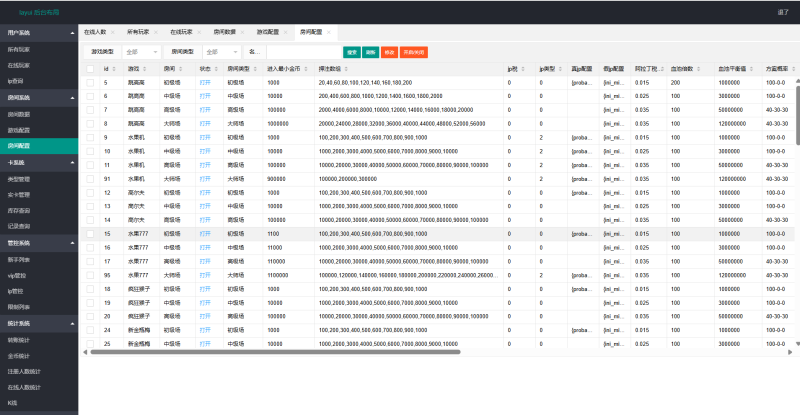The width and height of the screenshot is (800, 415).
Task: Switch to the 房间数据 tab
Action: coord(224,32)
